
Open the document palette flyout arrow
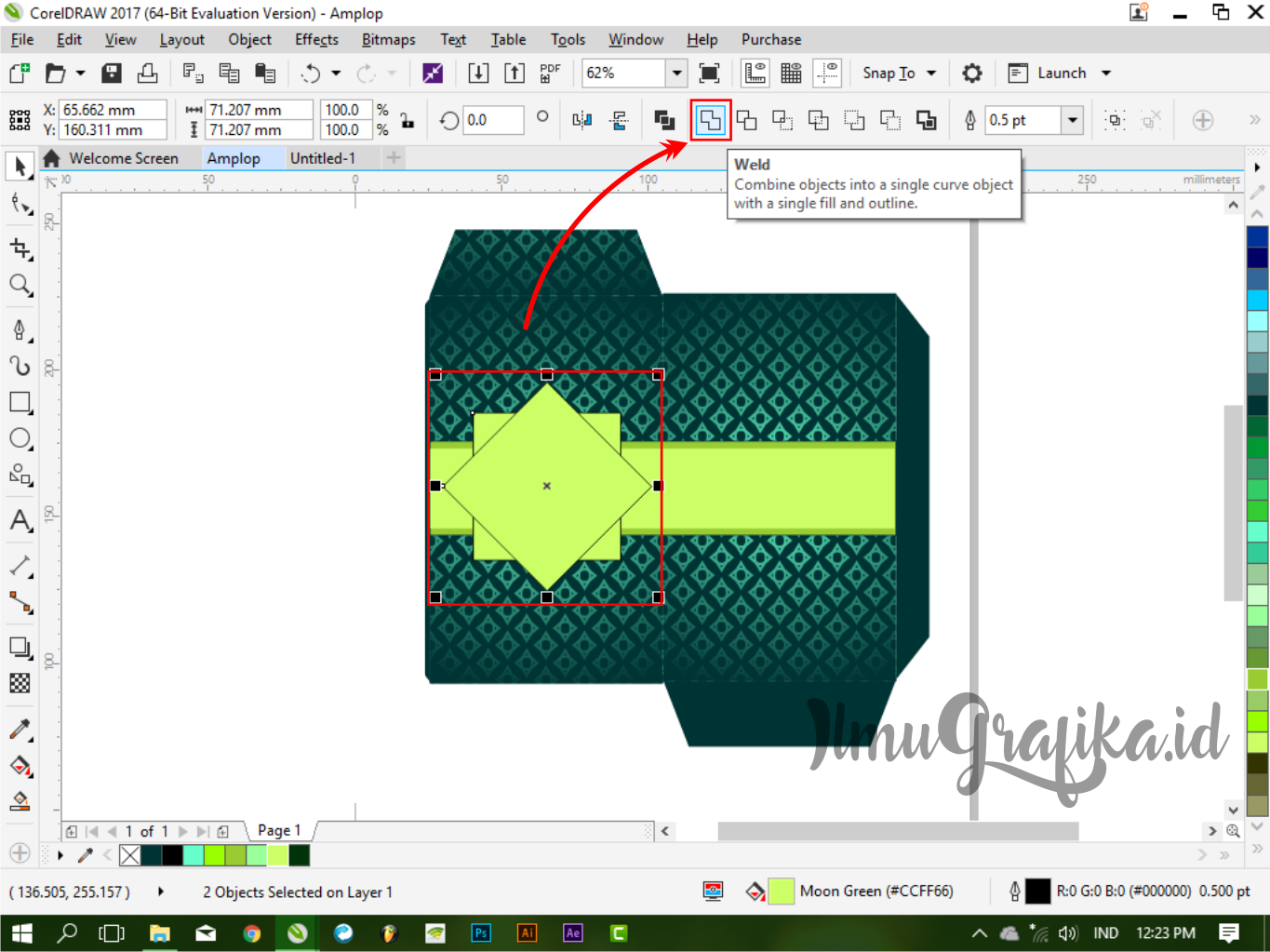point(60,855)
